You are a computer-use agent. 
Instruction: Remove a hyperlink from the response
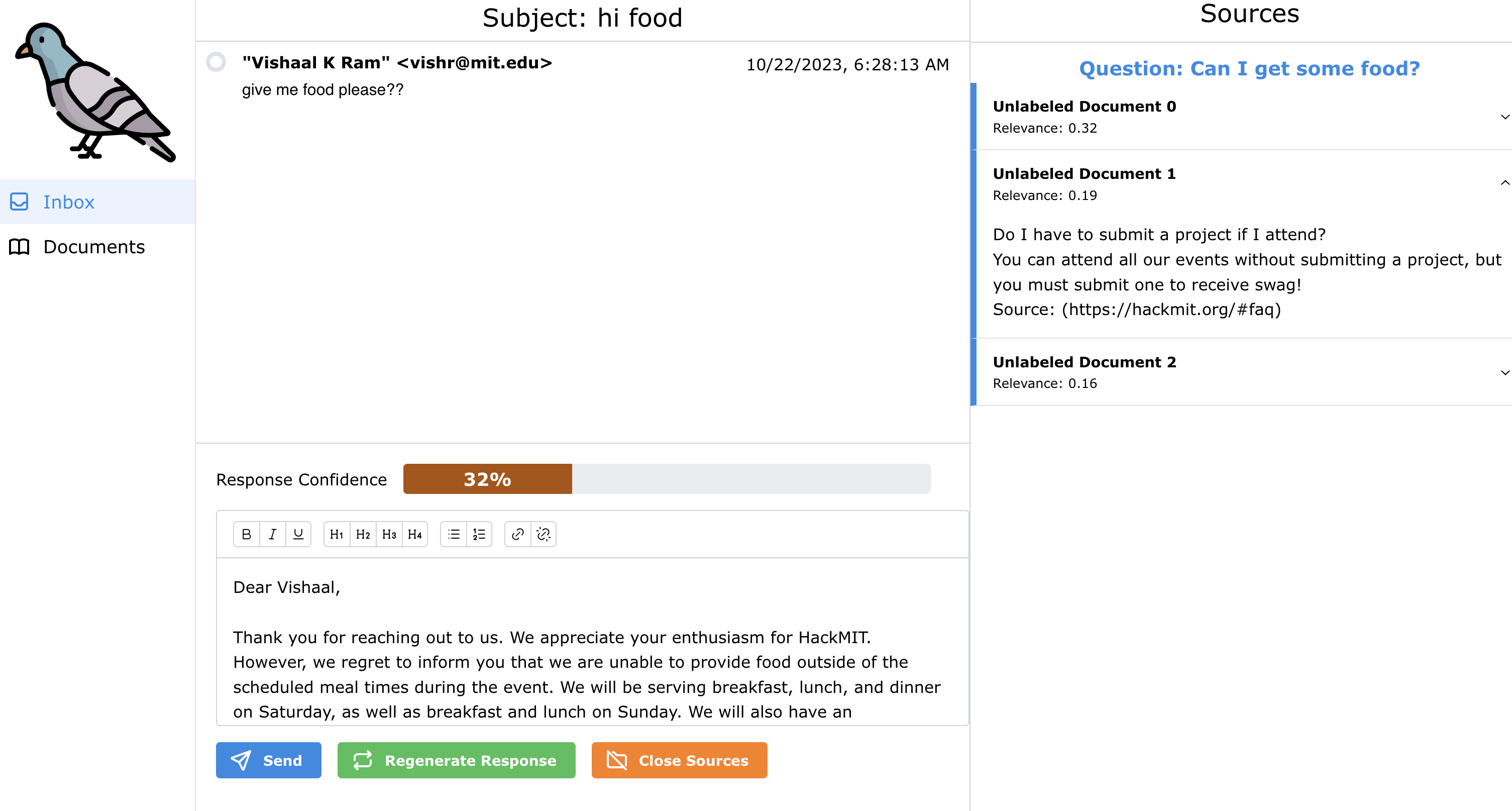click(x=543, y=534)
